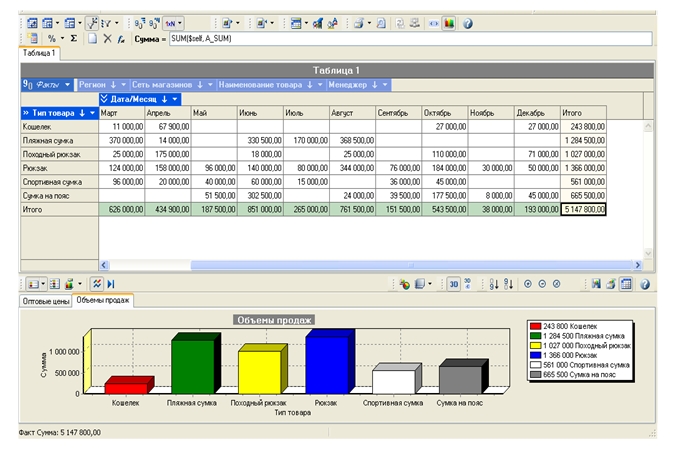Click the grand total cell 5 147 800,00
The width and height of the screenshot is (673, 449).
[583, 209]
